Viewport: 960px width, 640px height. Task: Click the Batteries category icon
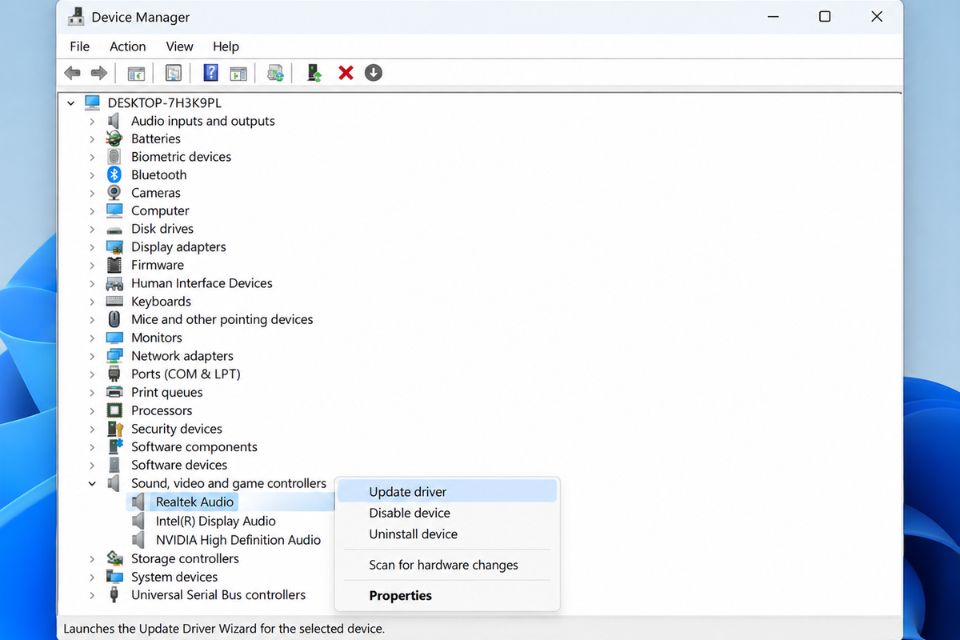114,138
